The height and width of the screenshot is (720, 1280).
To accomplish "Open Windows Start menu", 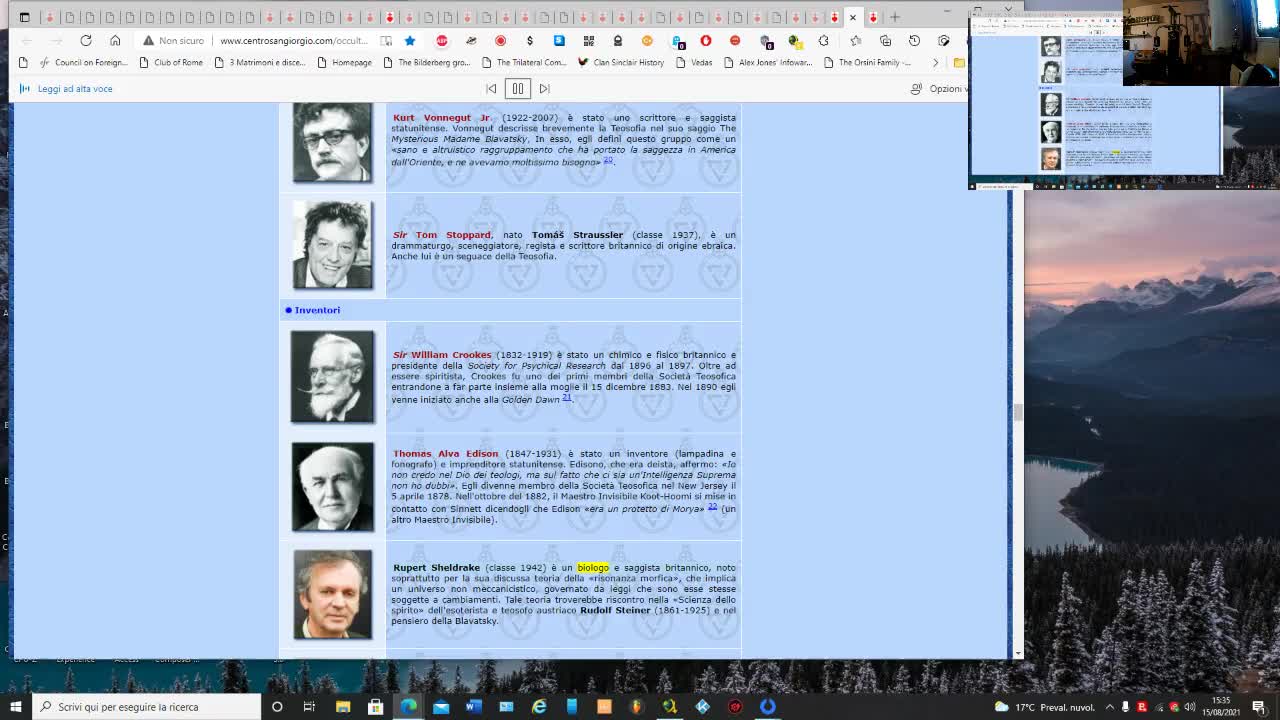I will 15,706.
